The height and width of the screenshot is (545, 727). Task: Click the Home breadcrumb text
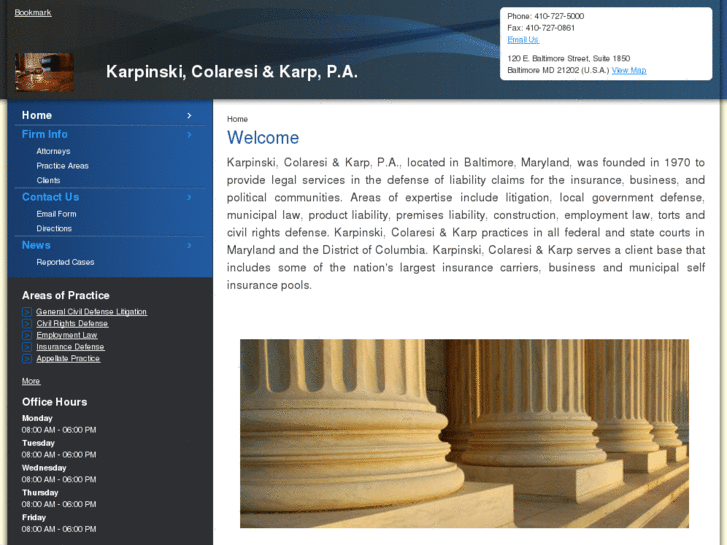pyautogui.click(x=237, y=119)
